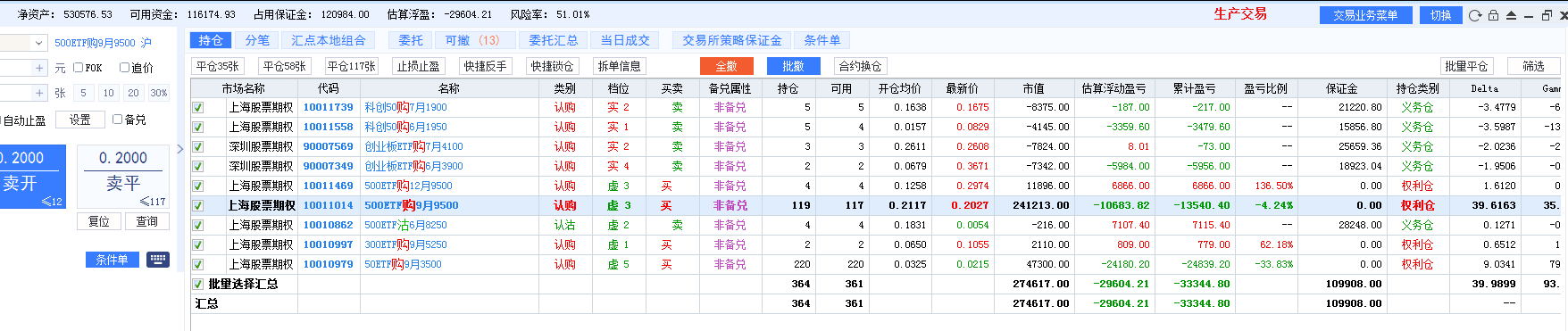Click the blue 条件单 button in order panel
This screenshot has width=1568, height=331.
click(112, 260)
